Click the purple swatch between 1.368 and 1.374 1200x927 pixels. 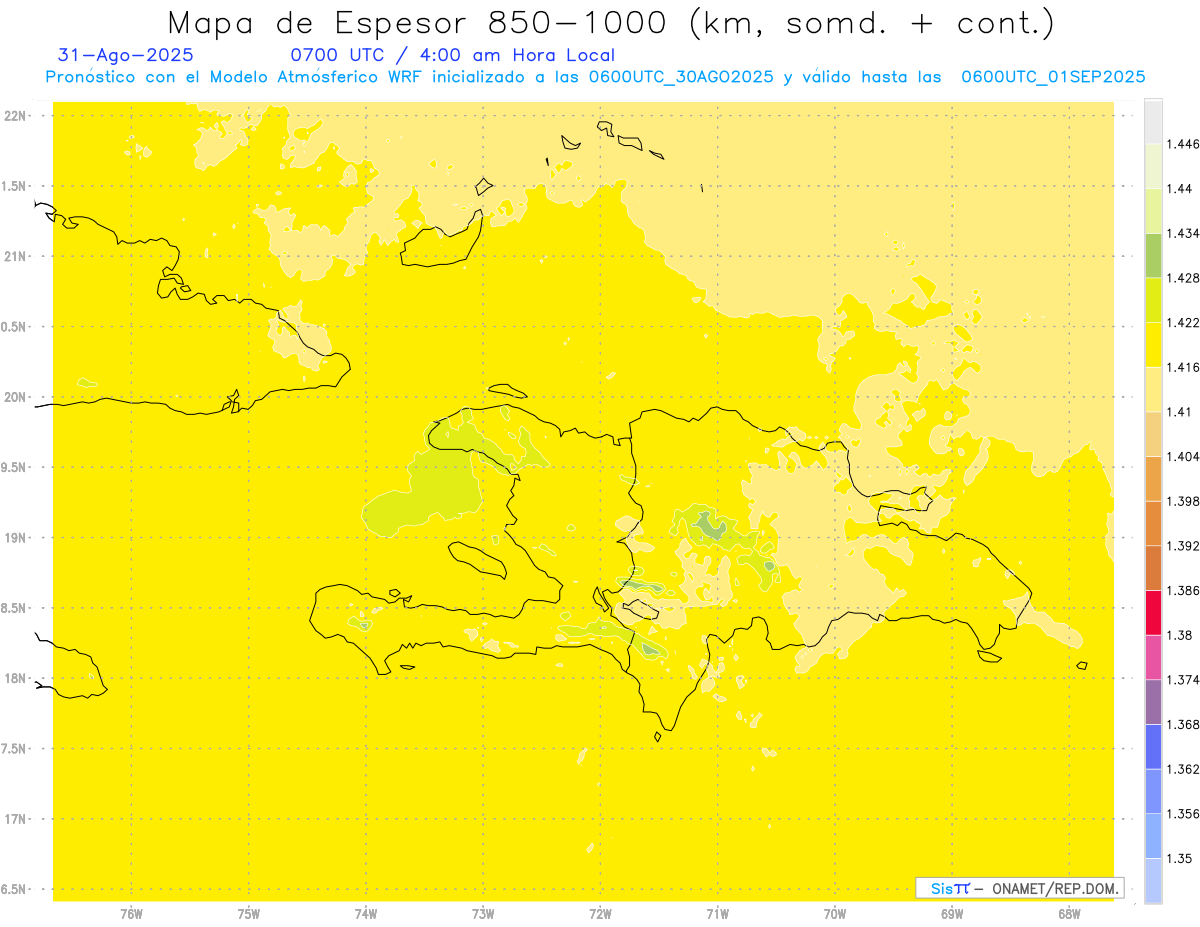[1153, 702]
